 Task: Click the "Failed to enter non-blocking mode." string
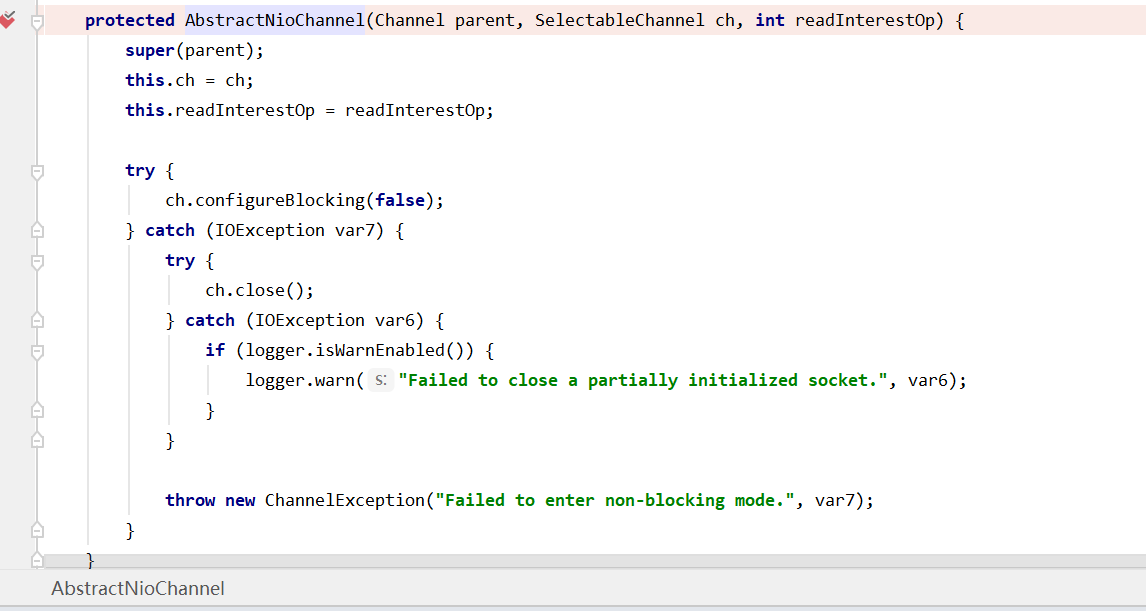tap(615, 500)
